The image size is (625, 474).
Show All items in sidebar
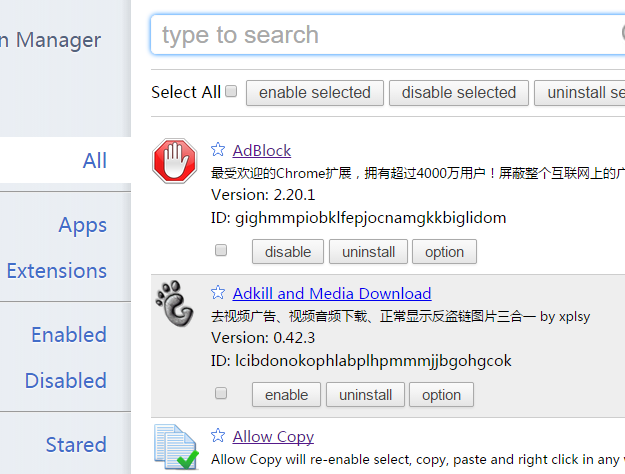click(94, 161)
